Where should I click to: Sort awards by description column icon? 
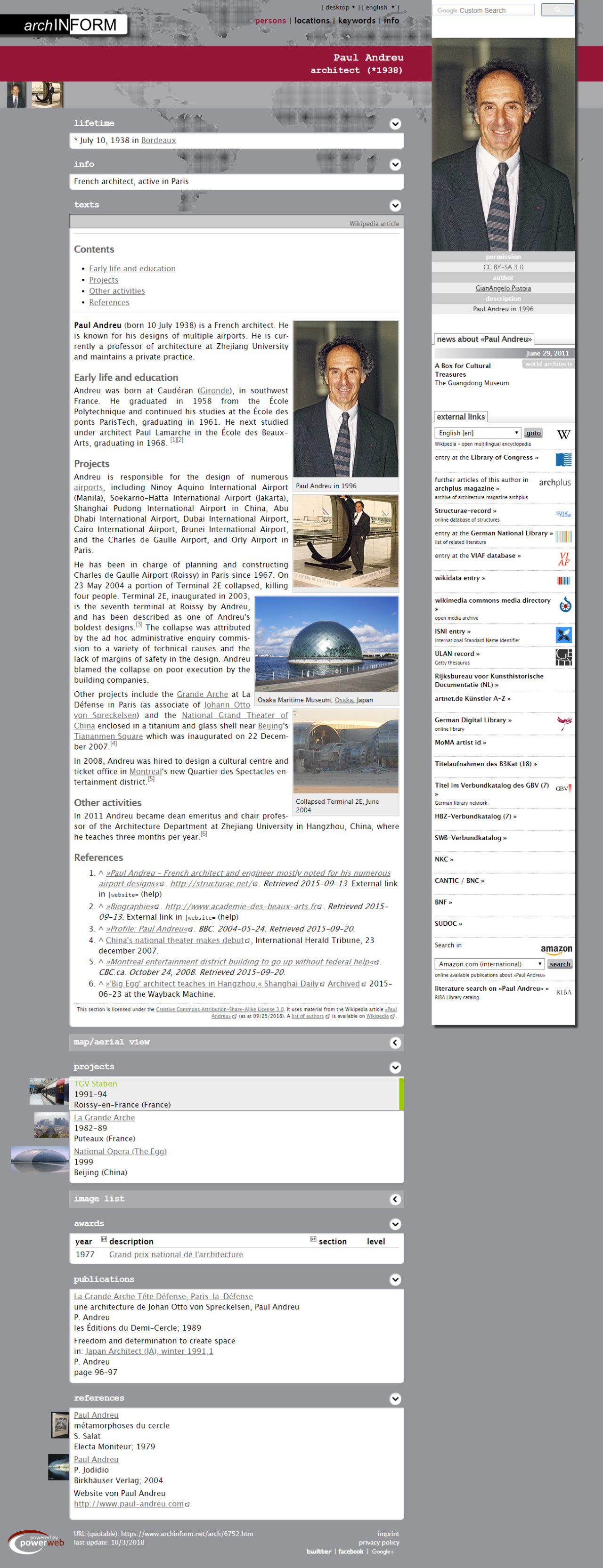click(x=104, y=1239)
